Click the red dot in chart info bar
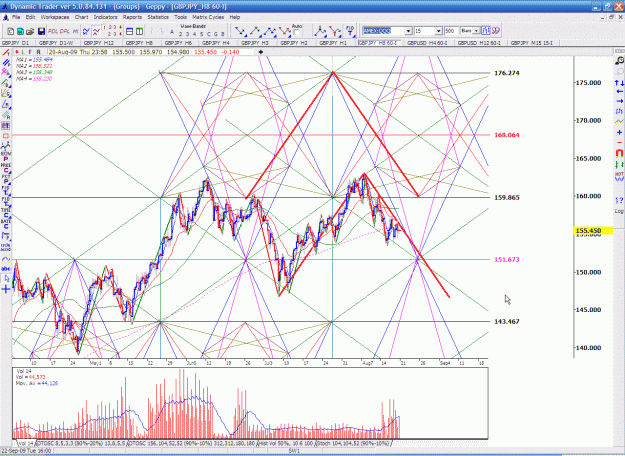Screen dimensions: 625x456 (17, 52)
